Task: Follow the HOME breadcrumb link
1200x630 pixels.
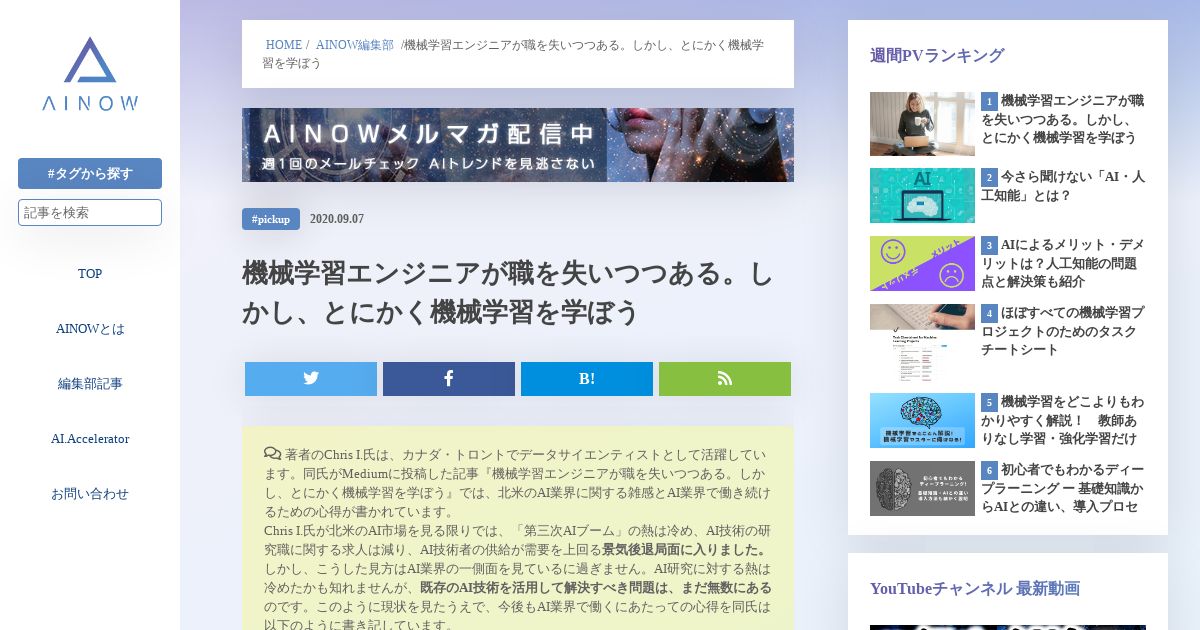Action: [284, 45]
